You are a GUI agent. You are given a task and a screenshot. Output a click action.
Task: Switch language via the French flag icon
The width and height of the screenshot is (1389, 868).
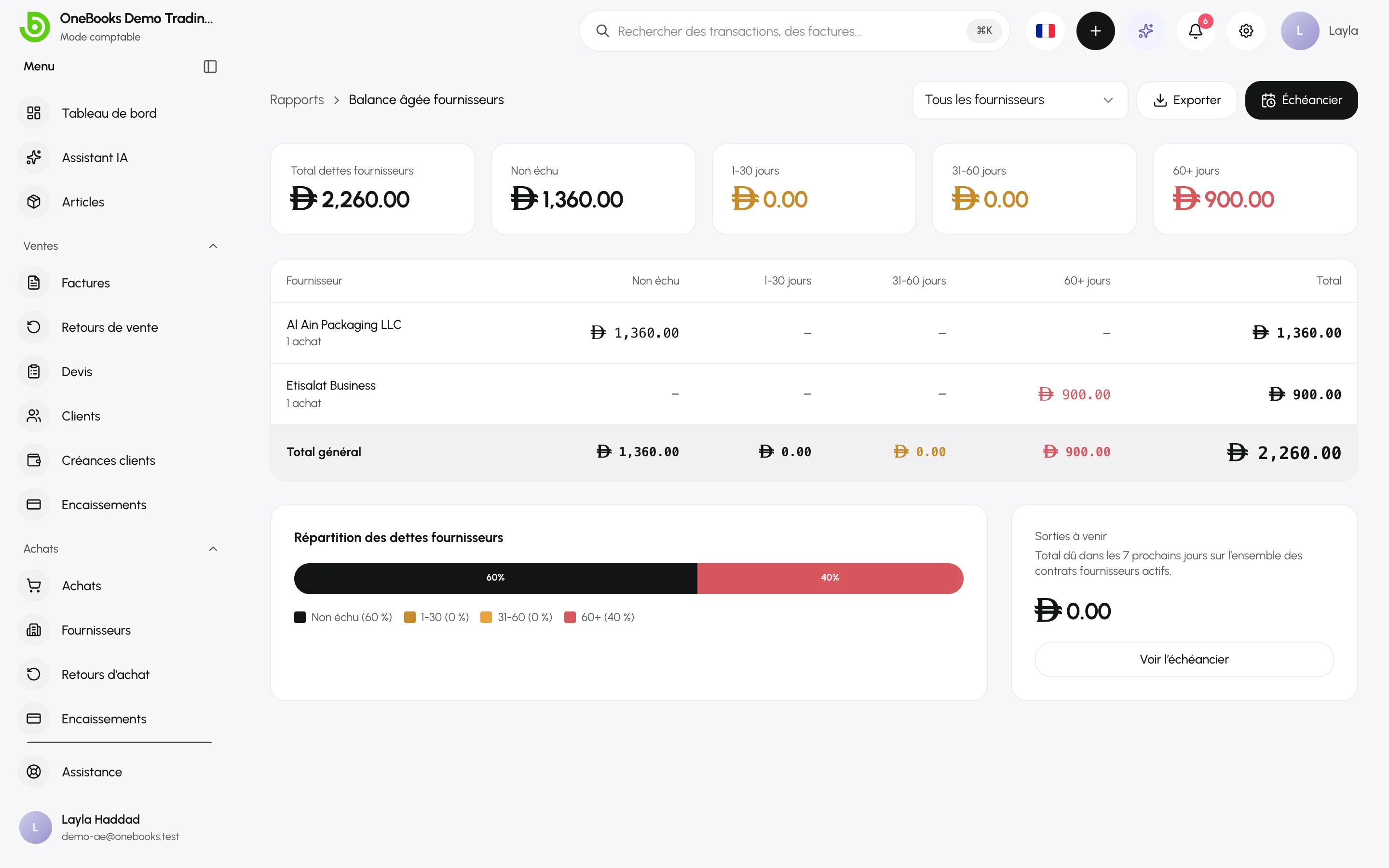tap(1045, 31)
